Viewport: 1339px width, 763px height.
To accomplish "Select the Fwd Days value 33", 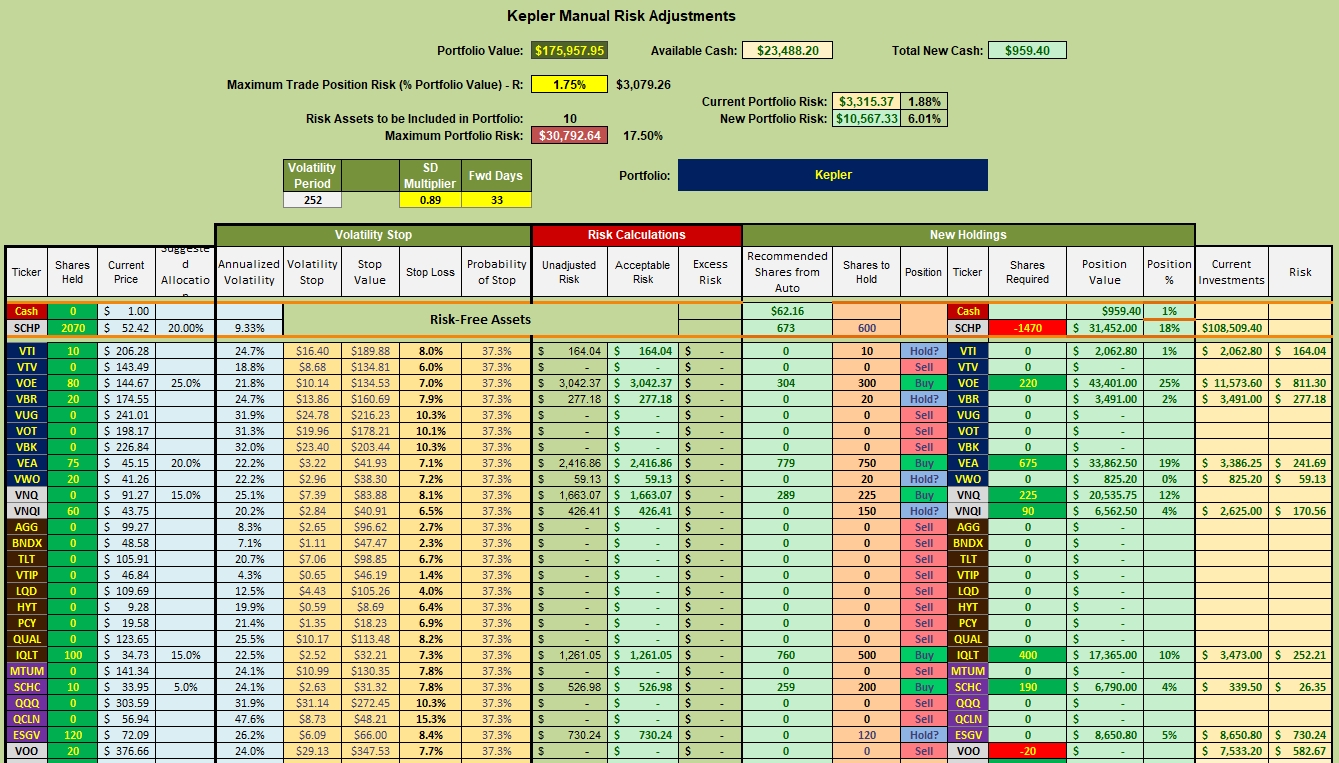I will 496,200.
